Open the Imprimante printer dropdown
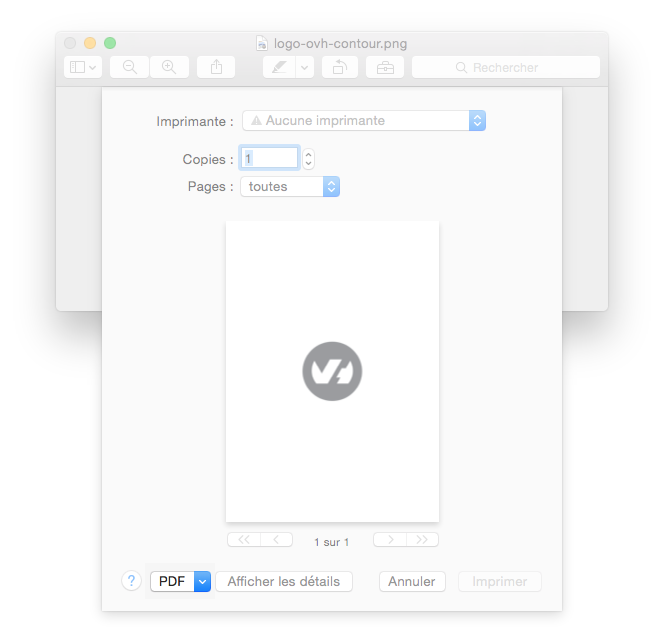This screenshot has height=632, width=664. [364, 120]
